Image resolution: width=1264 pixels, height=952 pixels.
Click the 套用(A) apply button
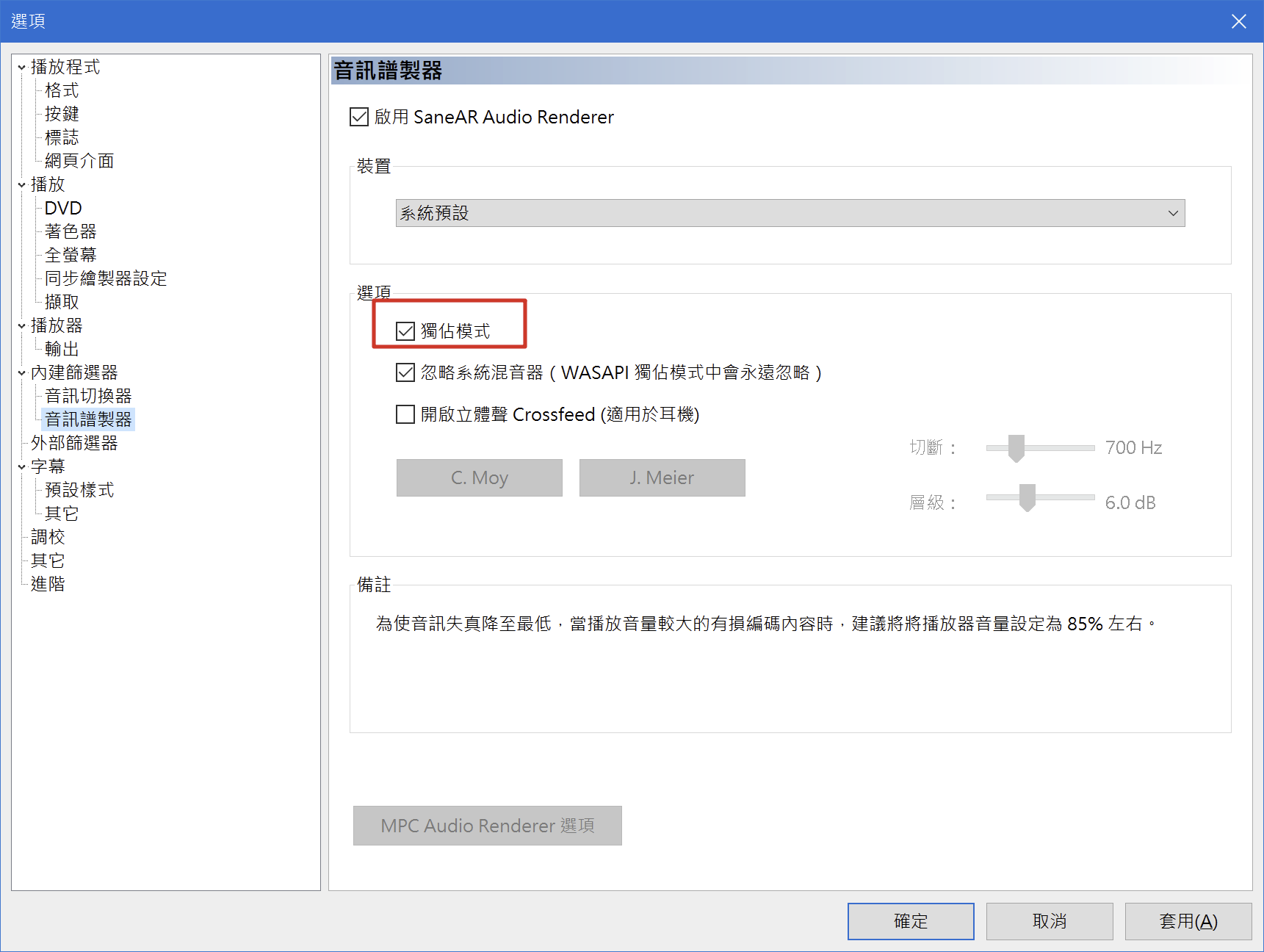pos(1188,920)
